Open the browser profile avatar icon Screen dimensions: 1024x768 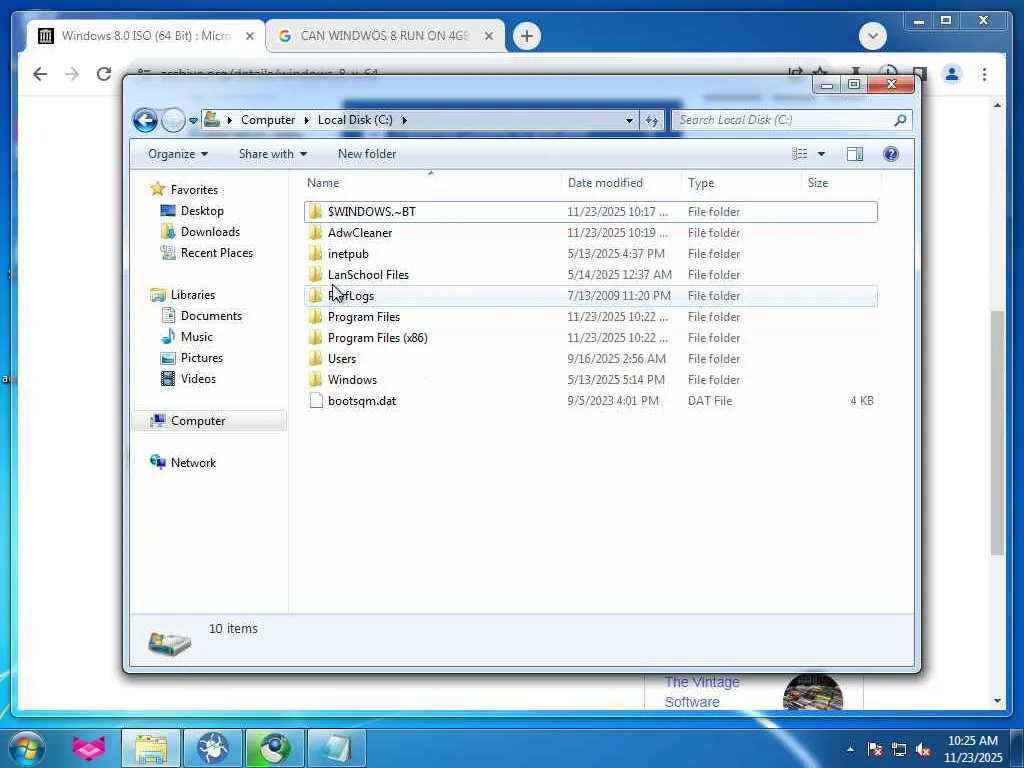pyautogui.click(x=952, y=74)
